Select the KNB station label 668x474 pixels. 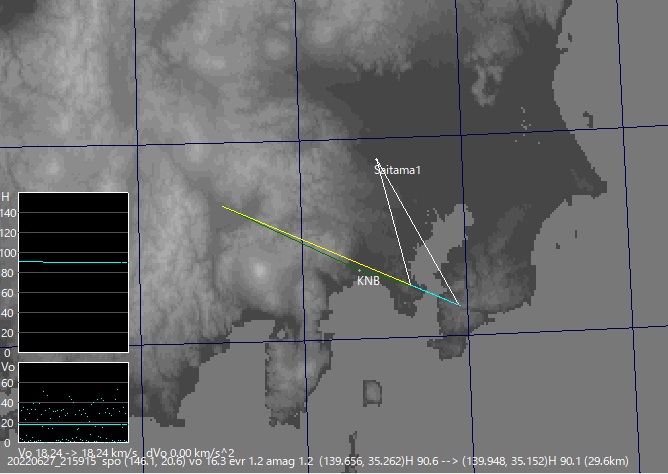coord(368,282)
